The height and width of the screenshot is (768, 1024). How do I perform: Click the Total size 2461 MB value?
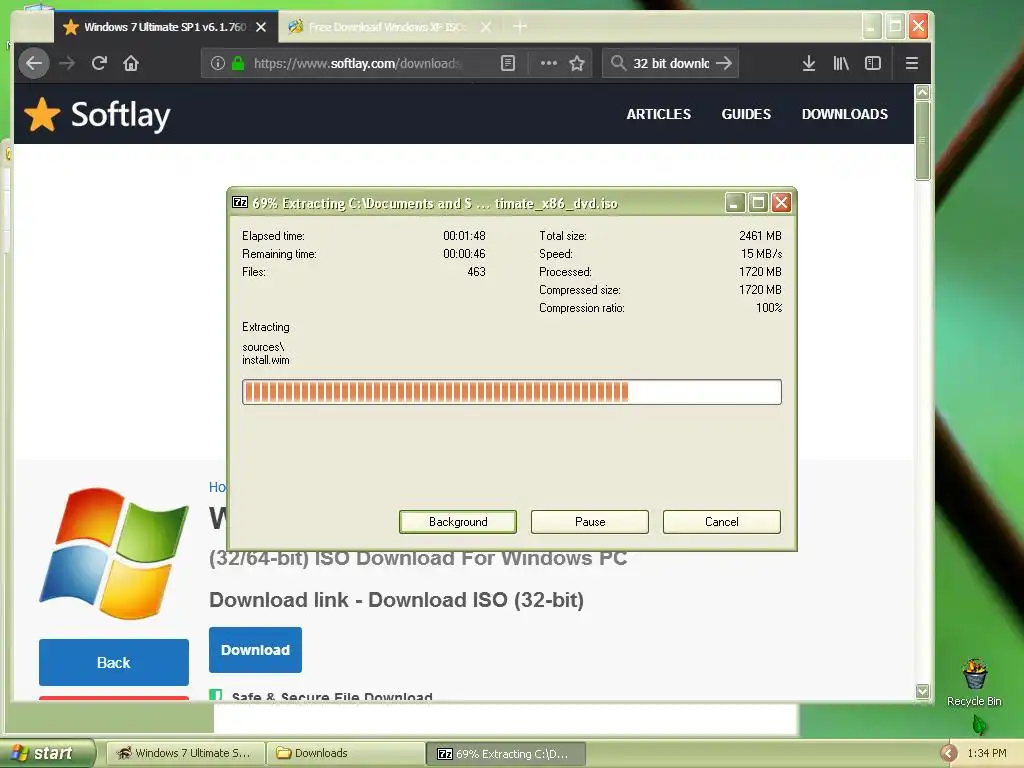pyautogui.click(x=760, y=236)
